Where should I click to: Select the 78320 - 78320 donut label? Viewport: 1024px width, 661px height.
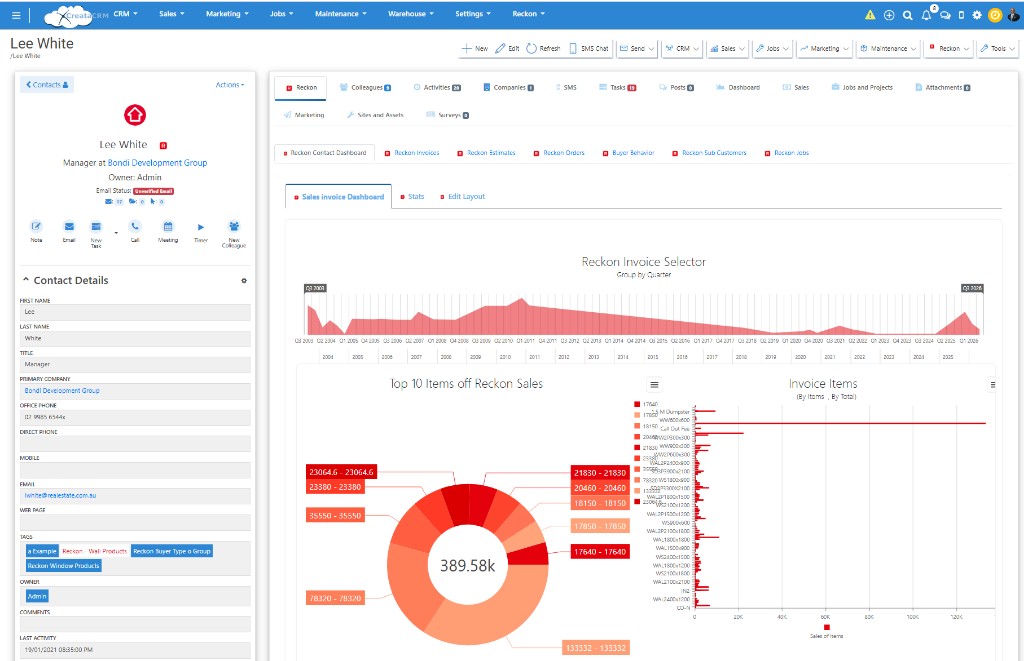point(335,598)
